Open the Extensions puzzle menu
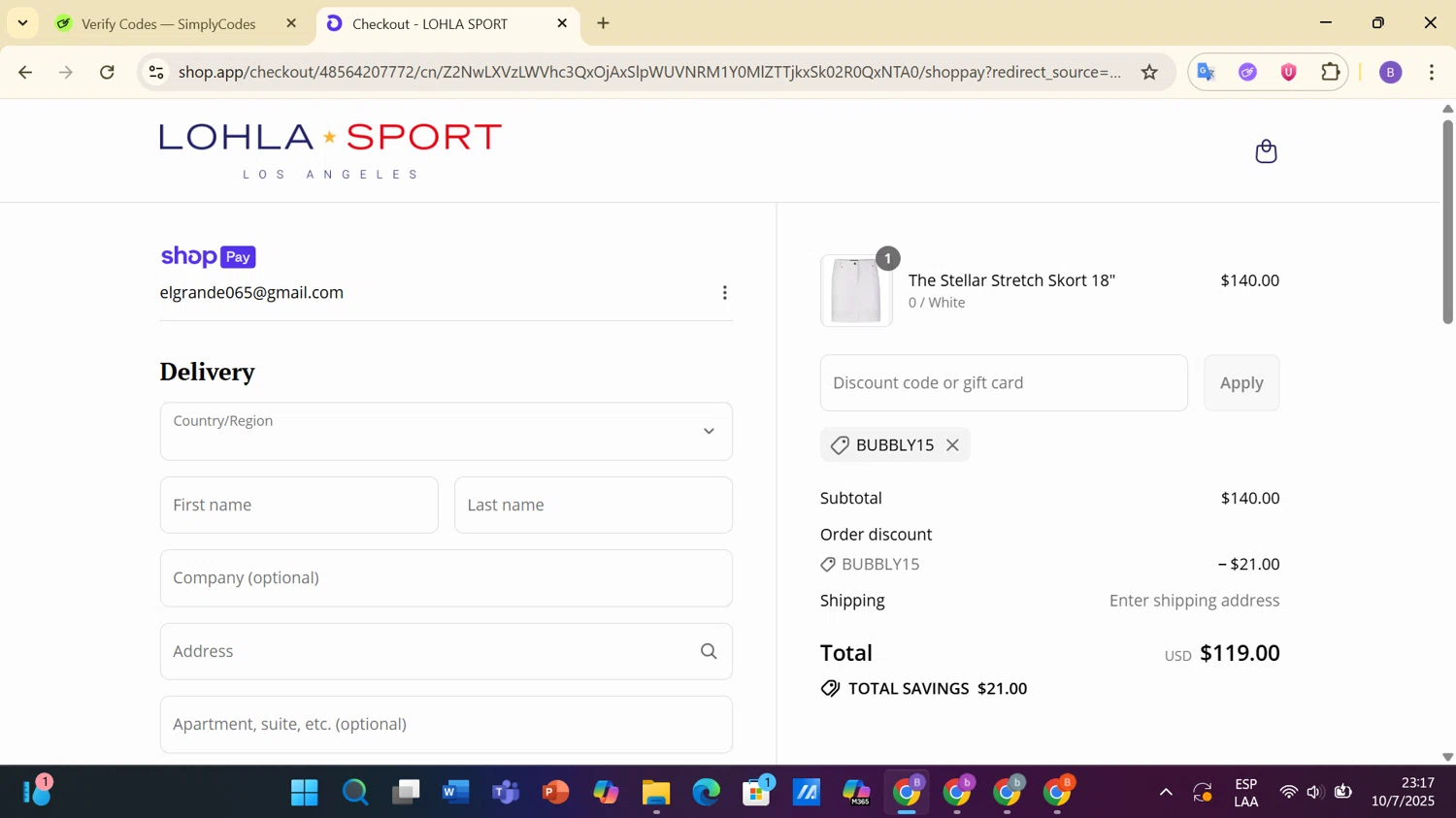The image size is (1456, 818). tap(1331, 73)
